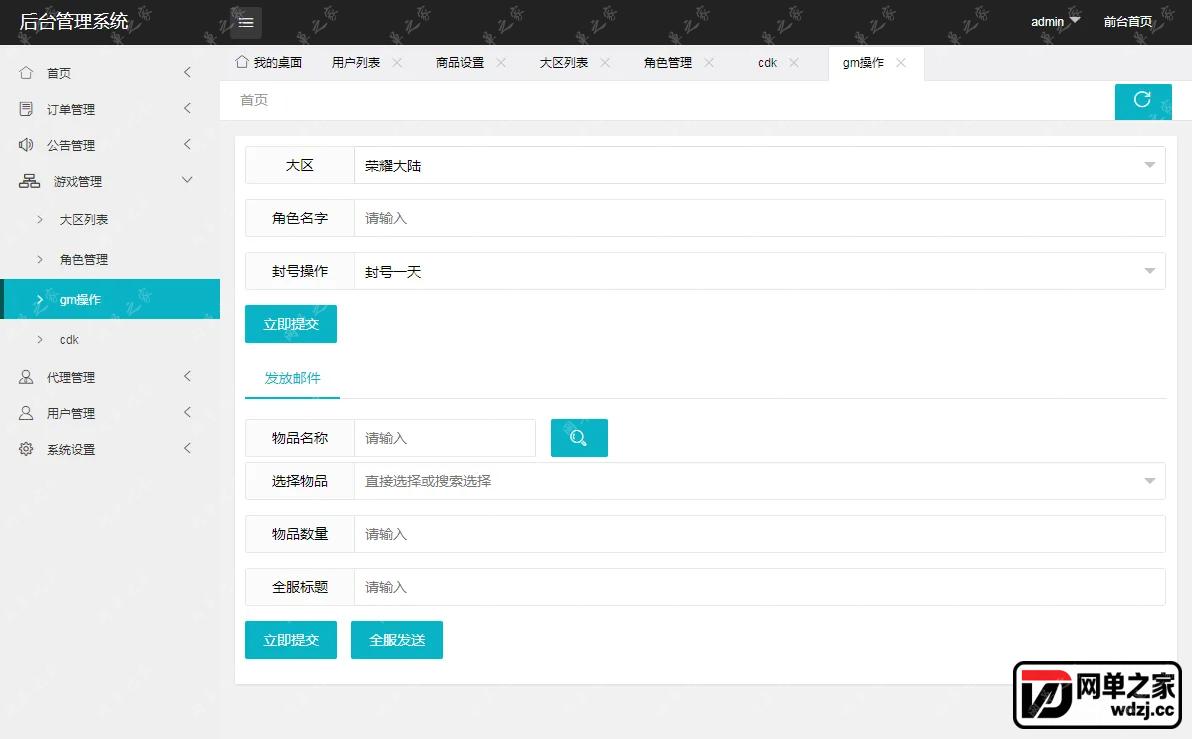Click the 代理管理 person icon
This screenshot has width=1192, height=739.
point(26,376)
